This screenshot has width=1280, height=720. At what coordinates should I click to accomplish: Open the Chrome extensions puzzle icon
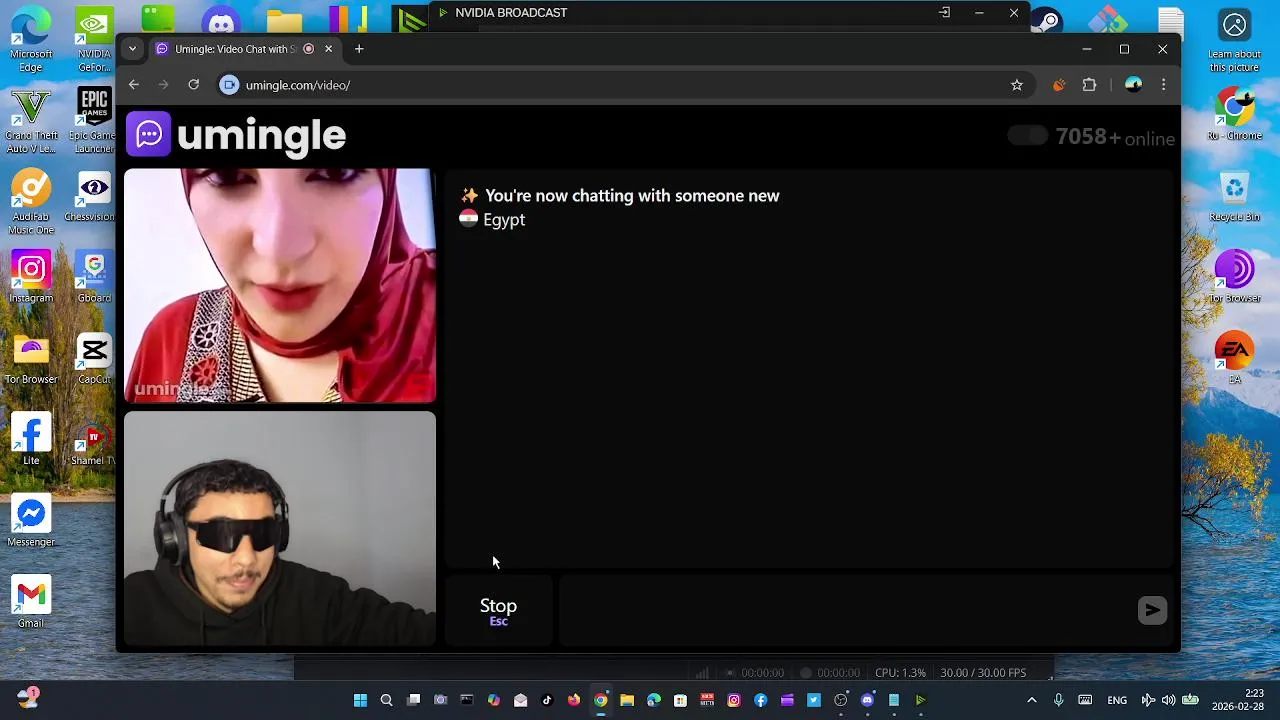tap(1089, 85)
